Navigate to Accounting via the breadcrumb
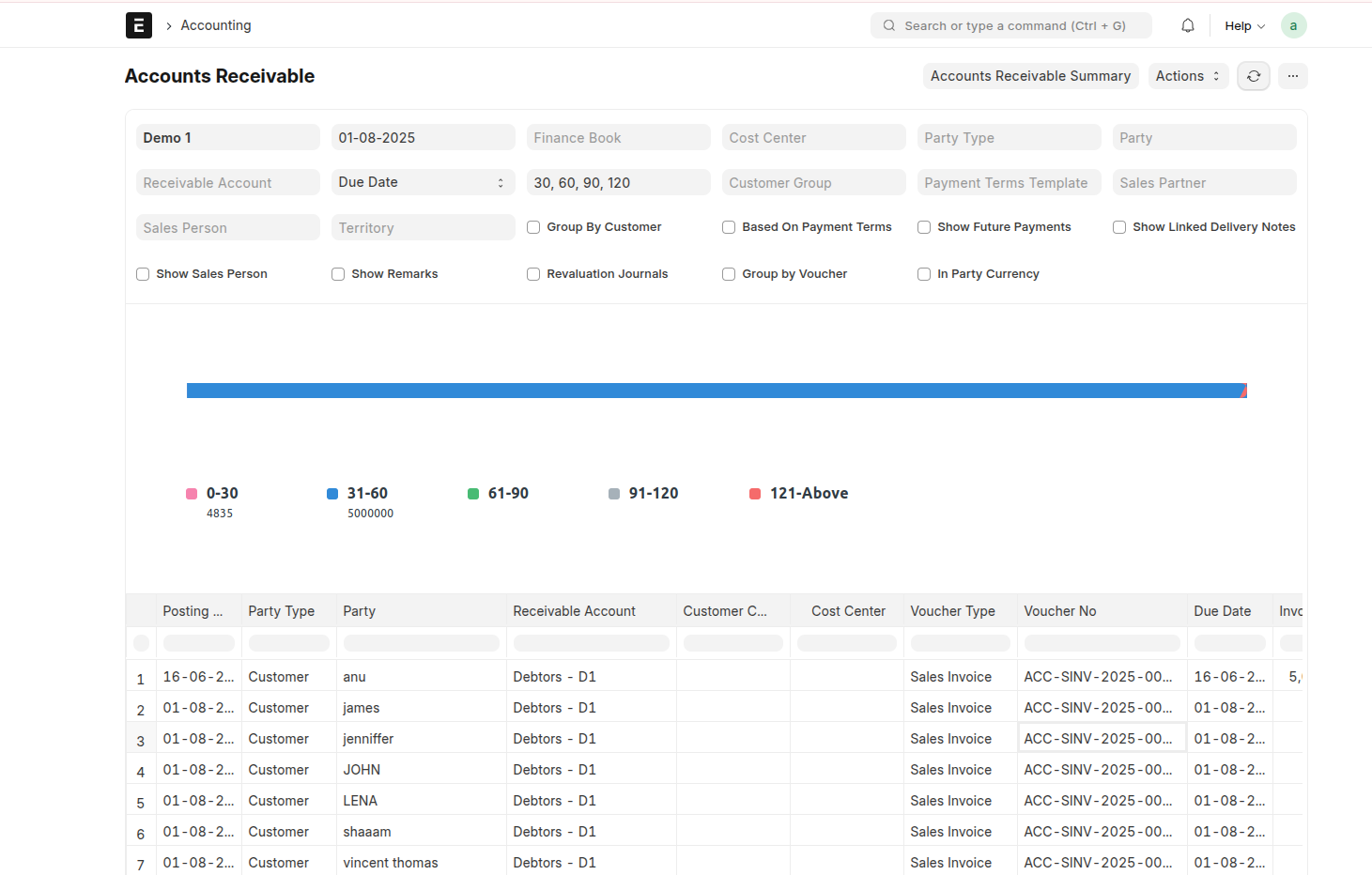Image resolution: width=1372 pixels, height=875 pixels. coord(216,25)
